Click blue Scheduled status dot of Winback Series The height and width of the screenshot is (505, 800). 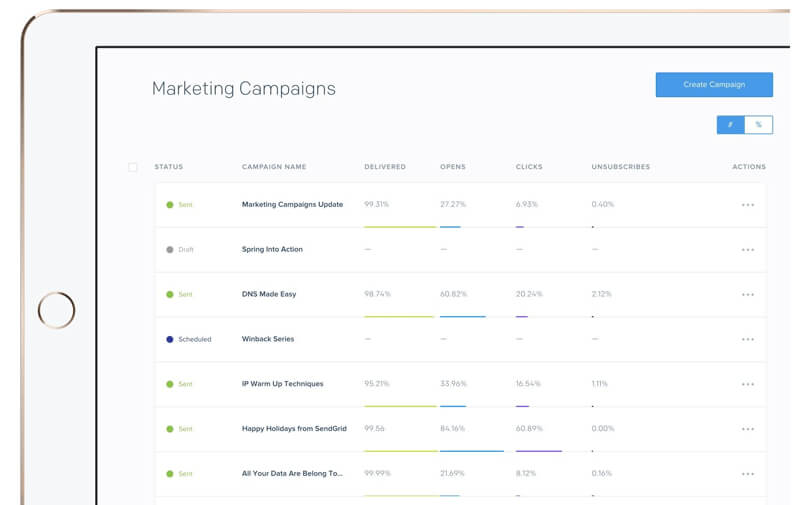(x=170, y=339)
